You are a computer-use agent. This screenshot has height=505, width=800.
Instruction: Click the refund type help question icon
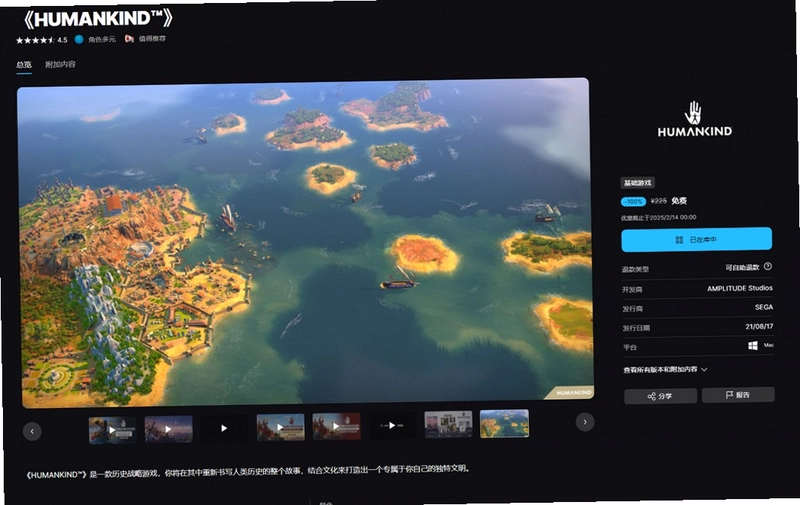pos(768,266)
